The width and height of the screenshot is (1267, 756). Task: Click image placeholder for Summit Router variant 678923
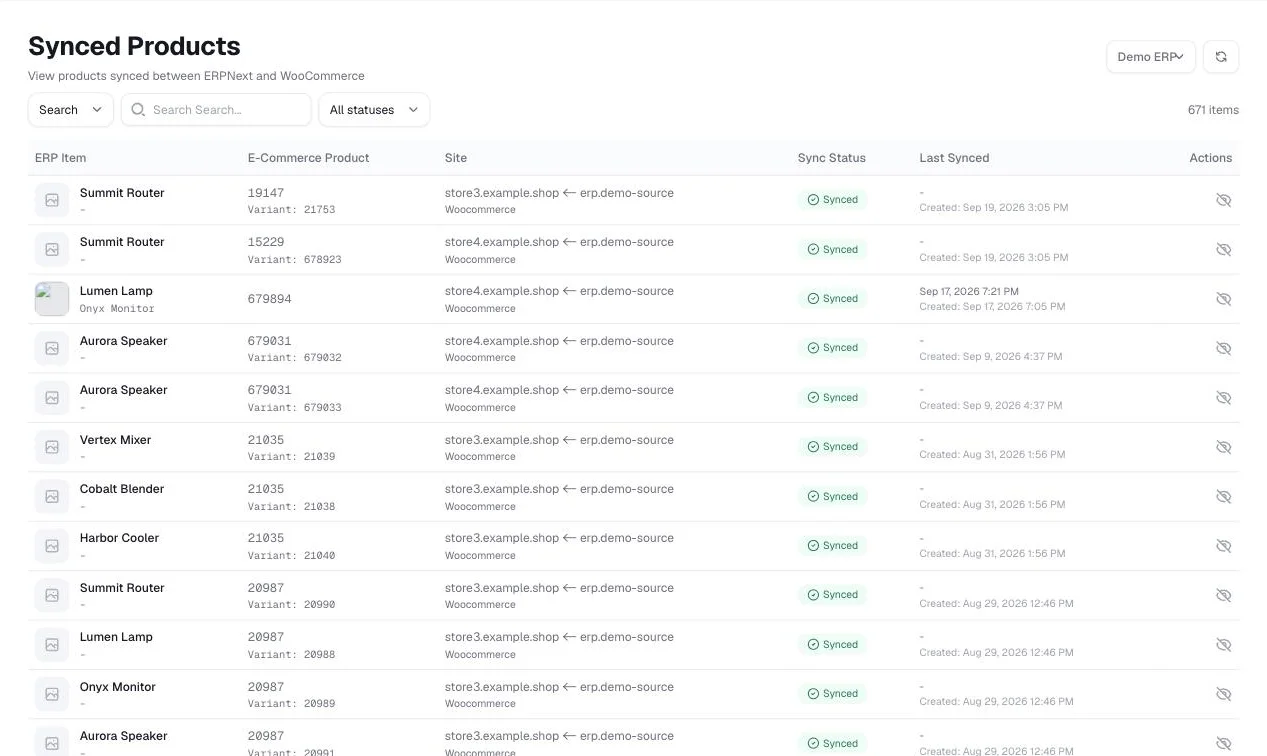tap(52, 249)
